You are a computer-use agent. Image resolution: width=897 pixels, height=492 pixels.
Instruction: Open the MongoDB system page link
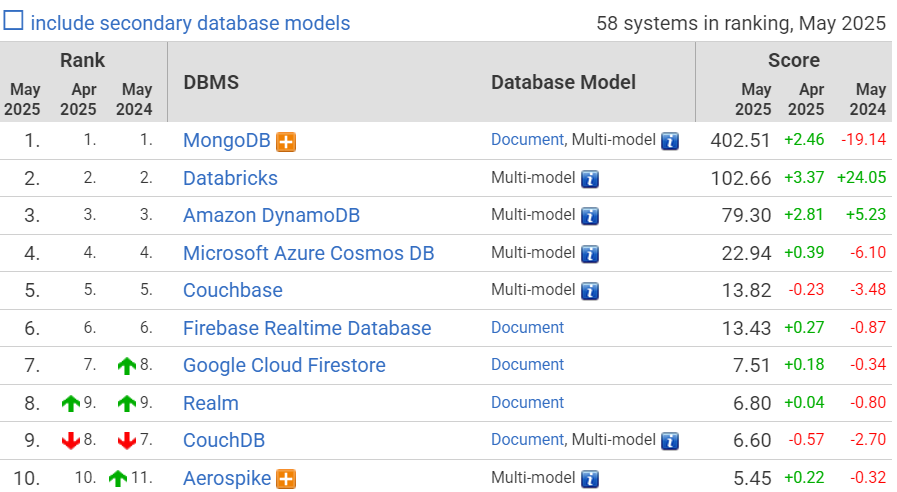227,141
